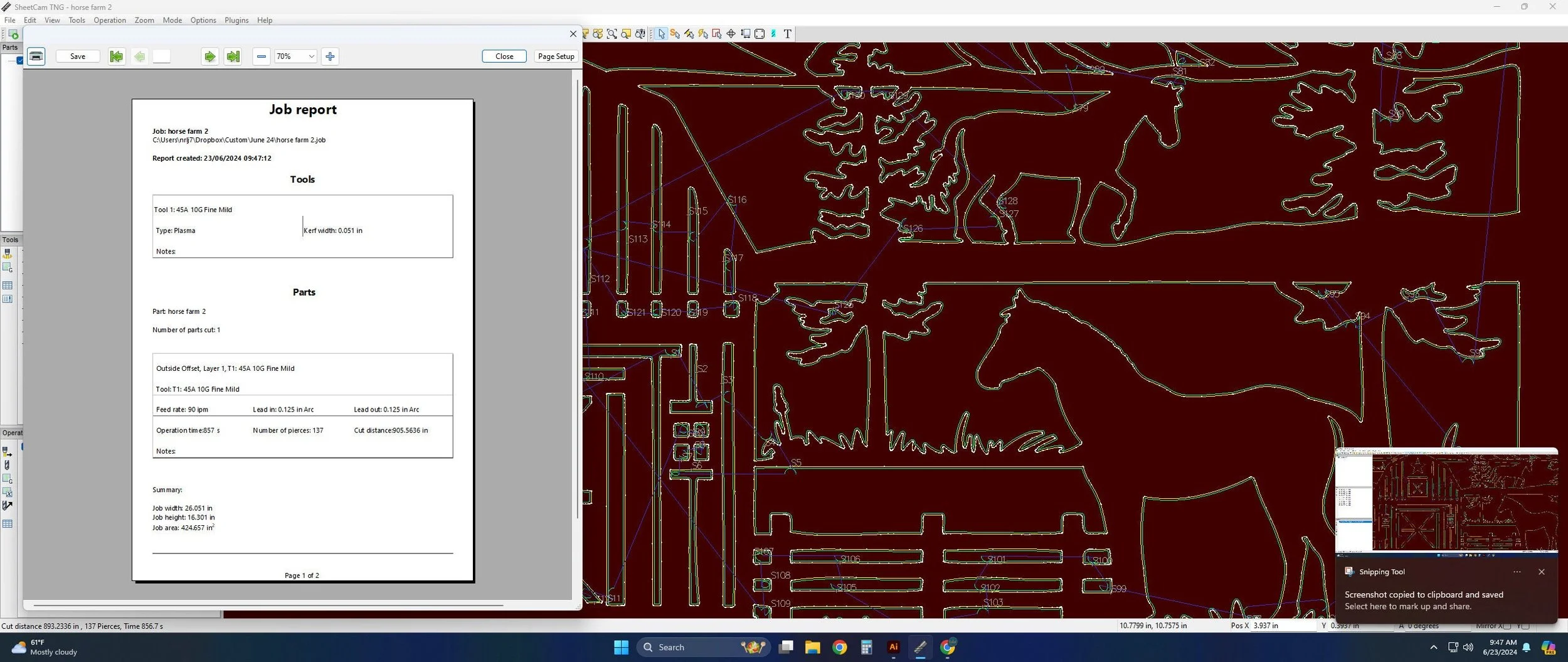Click the Save button in report dialog

(78, 56)
